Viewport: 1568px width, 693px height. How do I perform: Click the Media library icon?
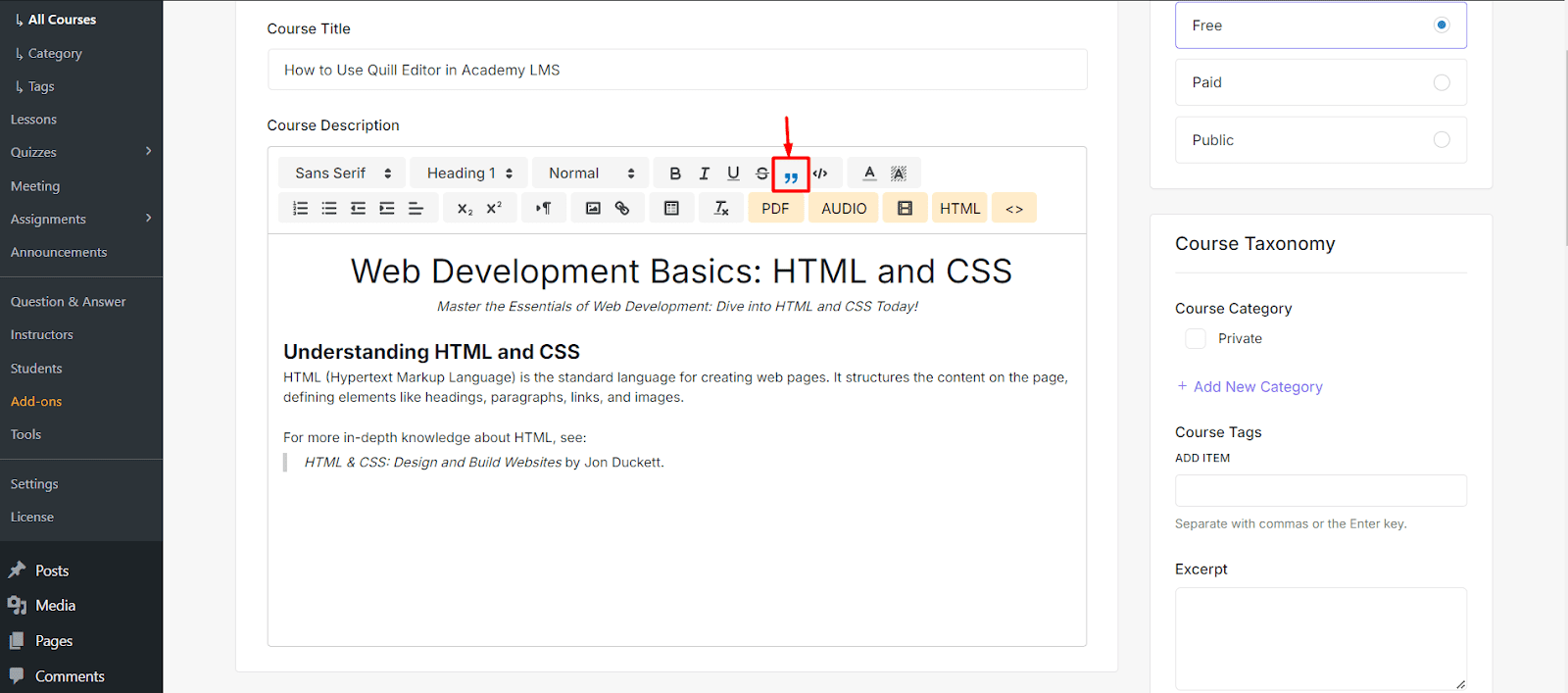pos(17,605)
